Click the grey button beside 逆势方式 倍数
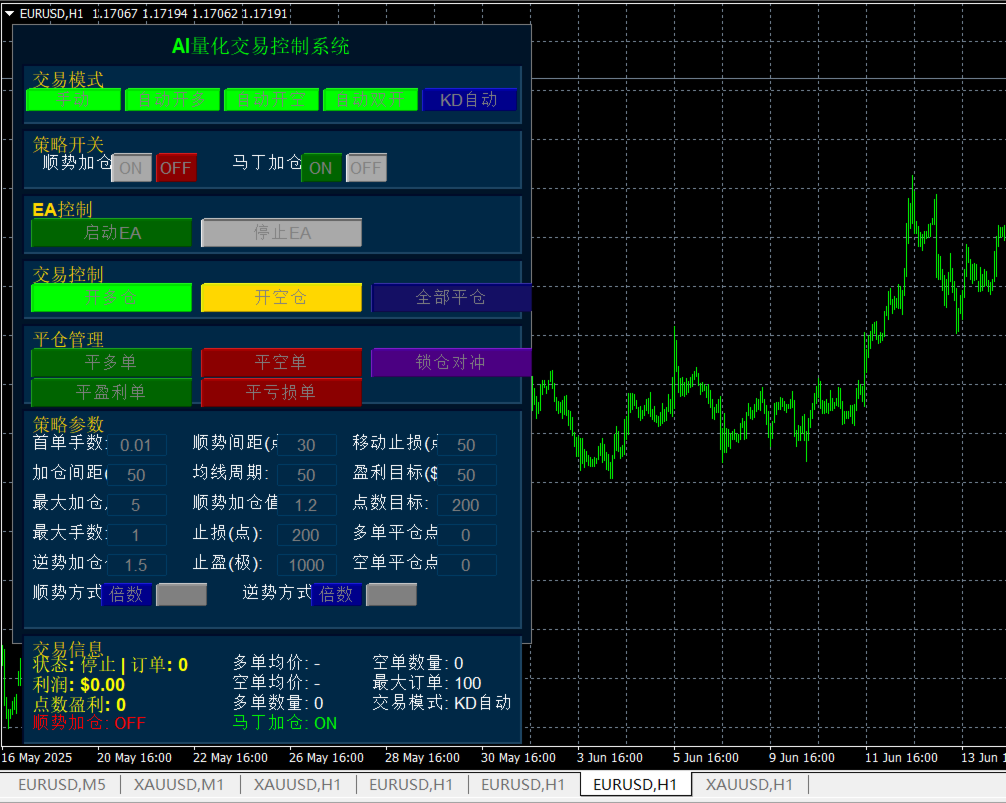 (x=391, y=595)
